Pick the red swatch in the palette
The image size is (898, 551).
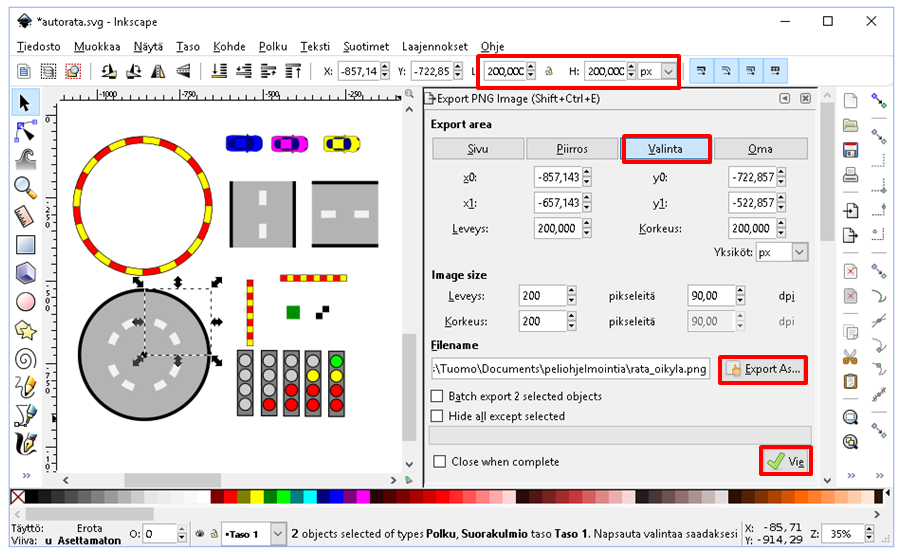click(x=231, y=497)
